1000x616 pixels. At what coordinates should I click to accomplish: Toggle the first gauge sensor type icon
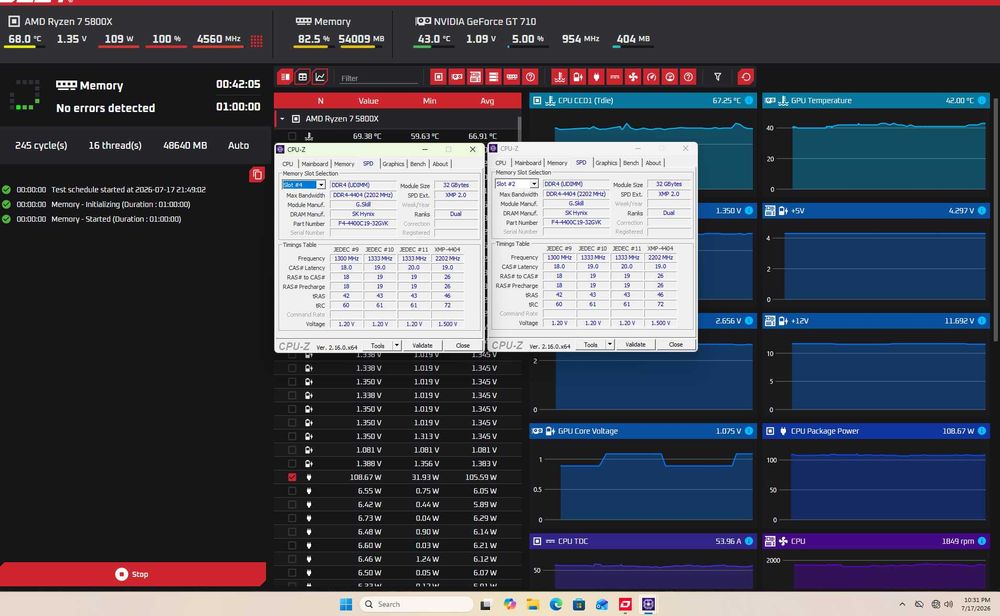click(x=651, y=77)
